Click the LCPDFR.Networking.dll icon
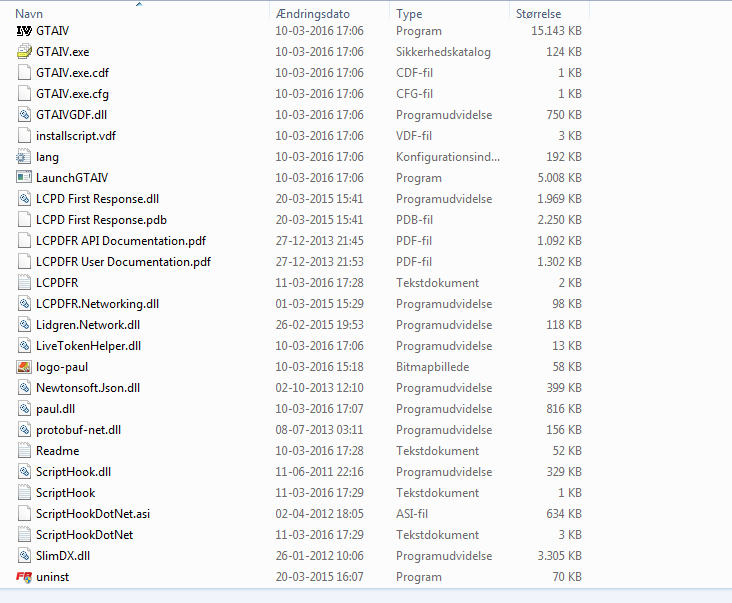The image size is (732, 603). (24, 304)
